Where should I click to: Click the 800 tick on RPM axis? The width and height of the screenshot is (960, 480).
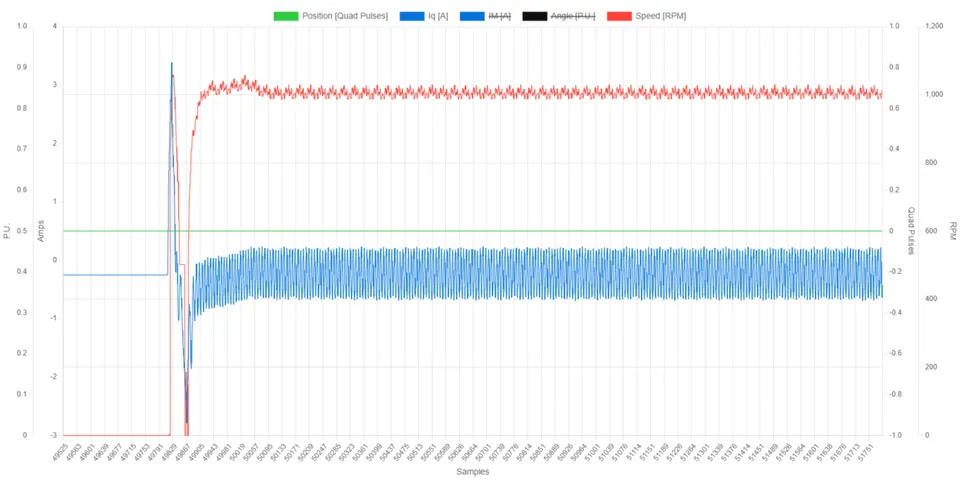(x=931, y=163)
